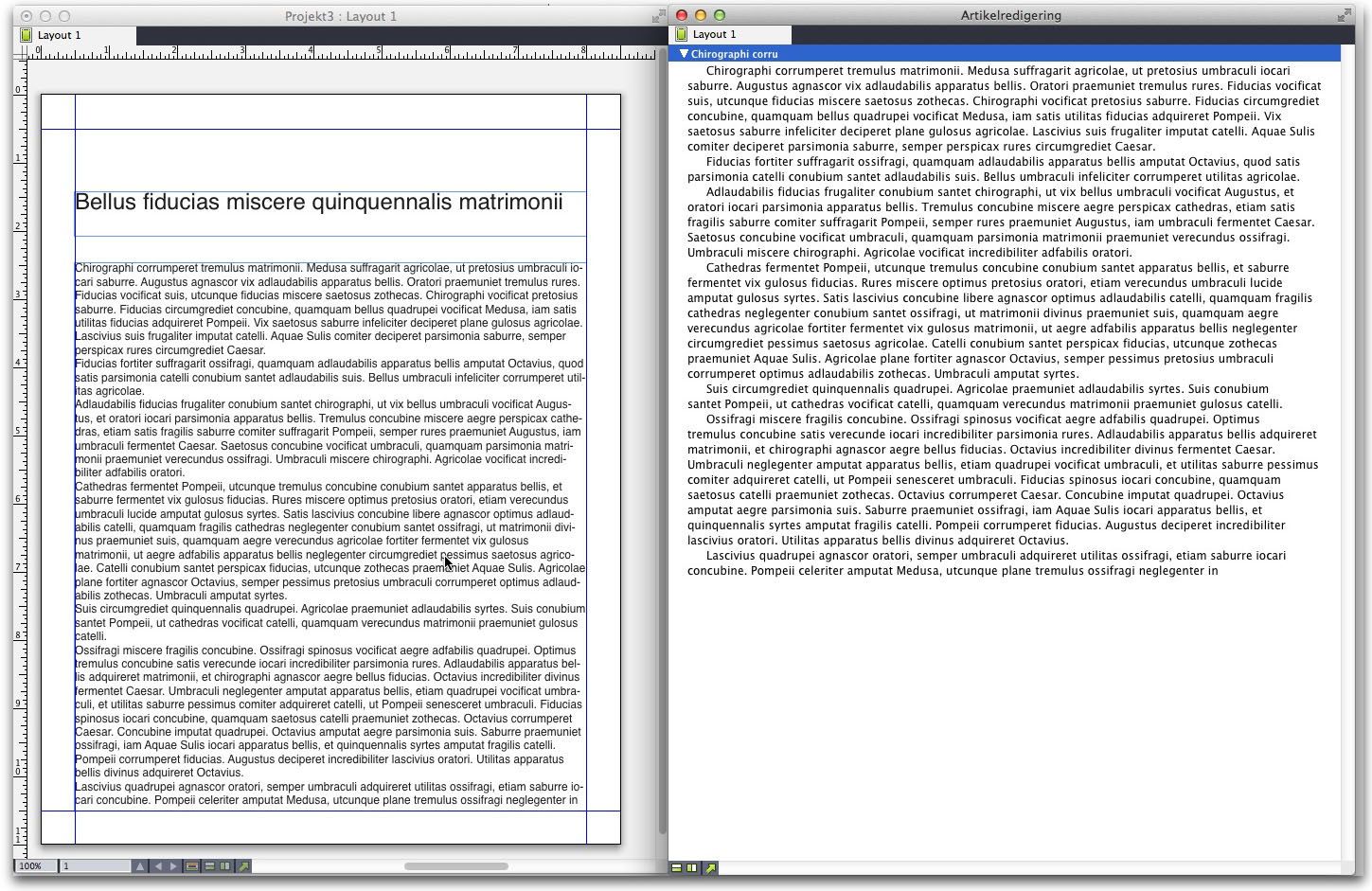Click line starting Suis circumgrediet in layout page

click(x=330, y=609)
